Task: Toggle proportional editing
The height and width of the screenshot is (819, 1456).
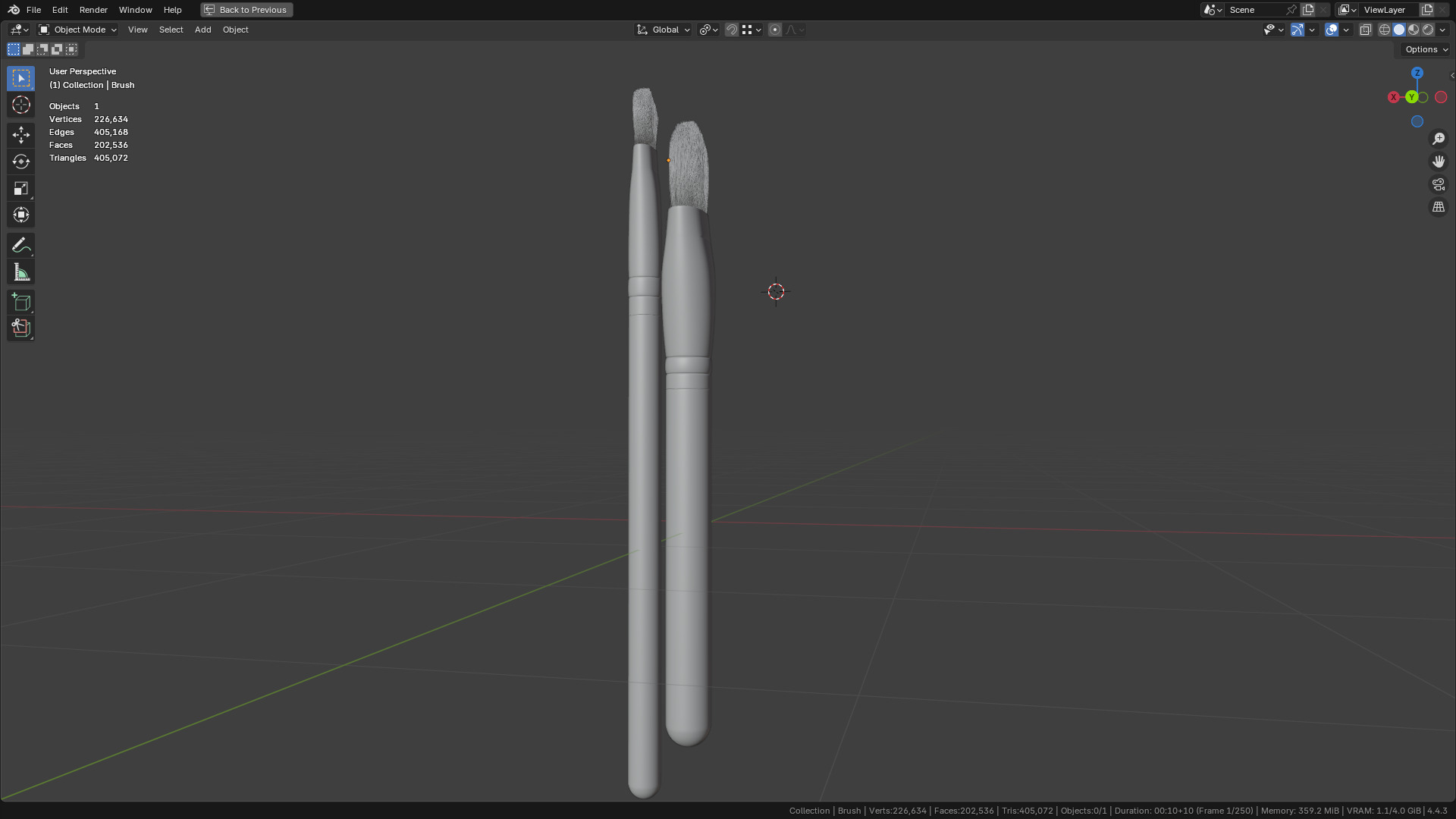Action: tap(774, 30)
